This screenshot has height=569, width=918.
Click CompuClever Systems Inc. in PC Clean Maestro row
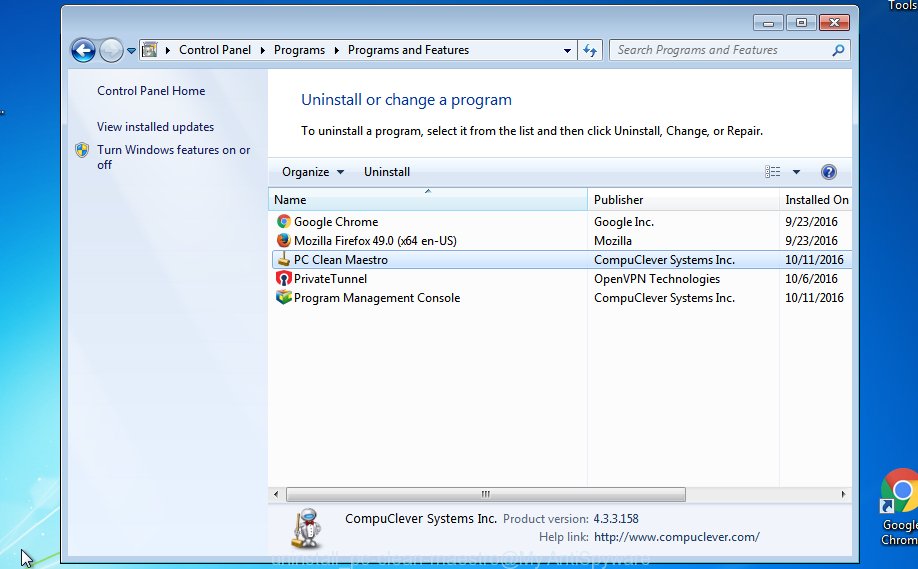pos(664,260)
